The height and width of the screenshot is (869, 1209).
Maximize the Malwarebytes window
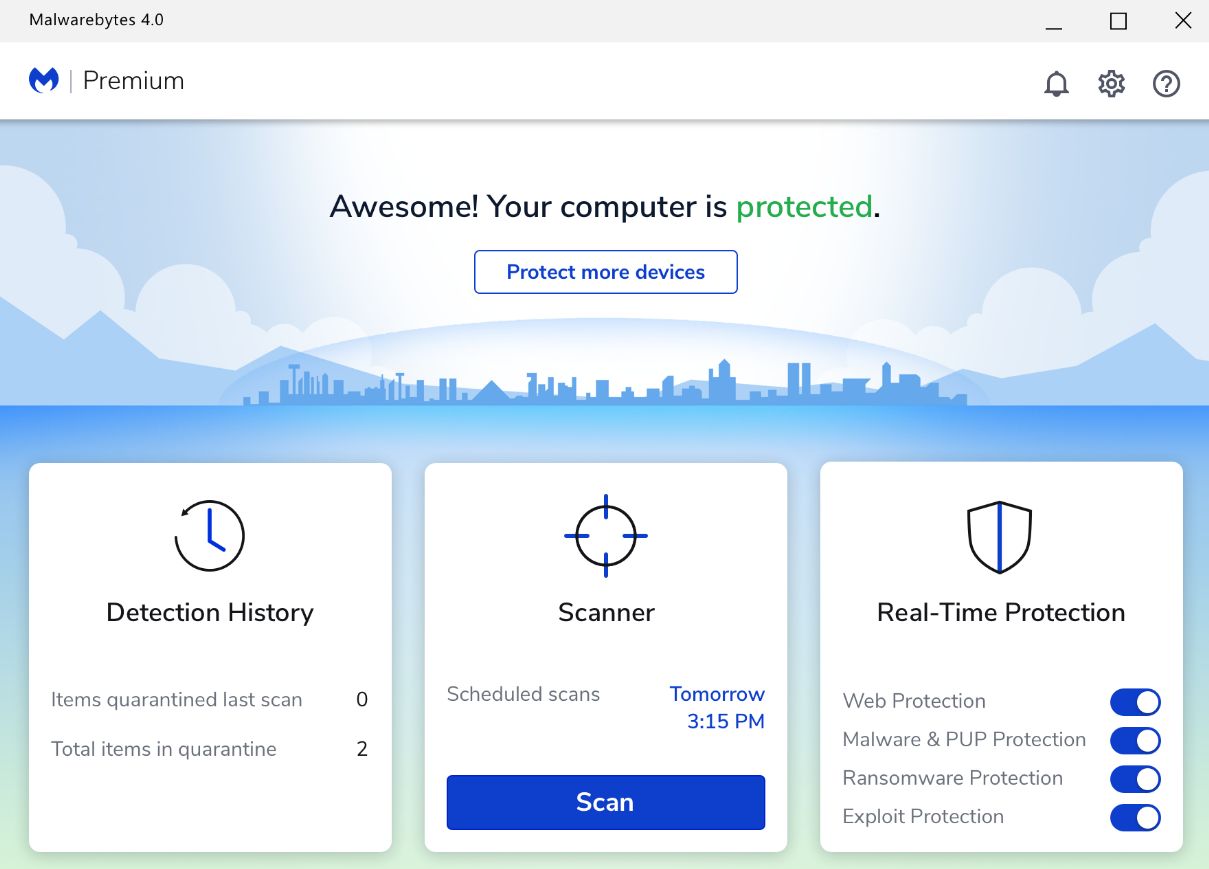point(1119,21)
